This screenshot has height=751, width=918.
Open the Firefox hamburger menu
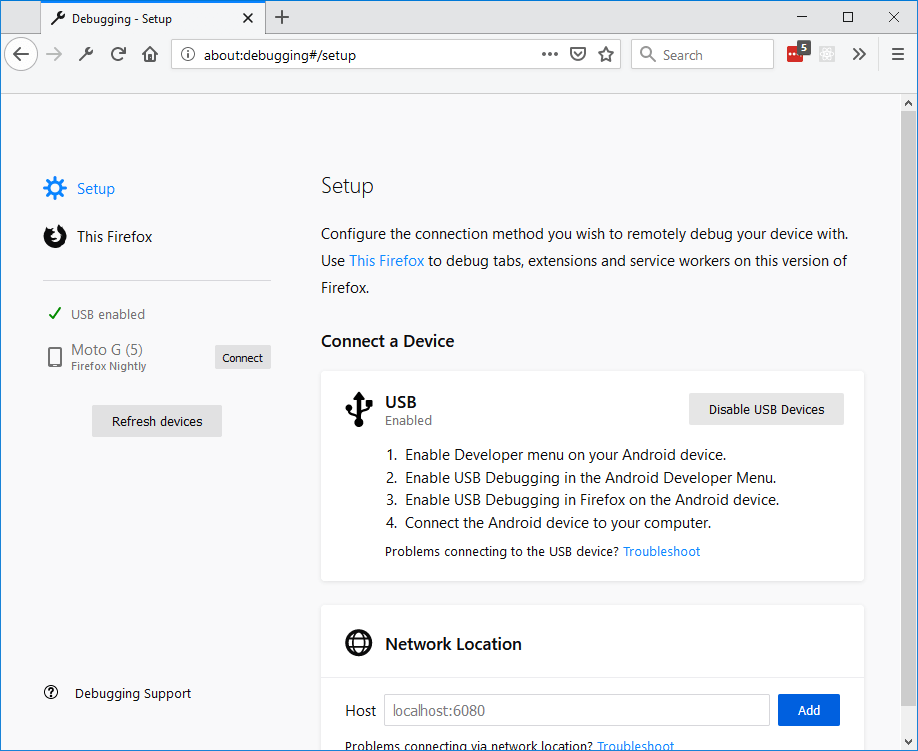click(x=897, y=54)
